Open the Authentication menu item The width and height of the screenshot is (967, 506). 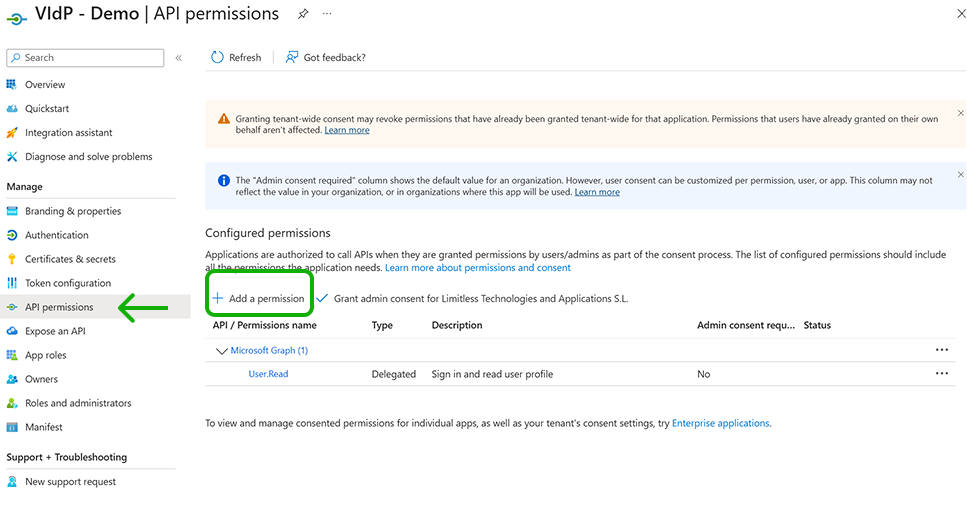56,235
